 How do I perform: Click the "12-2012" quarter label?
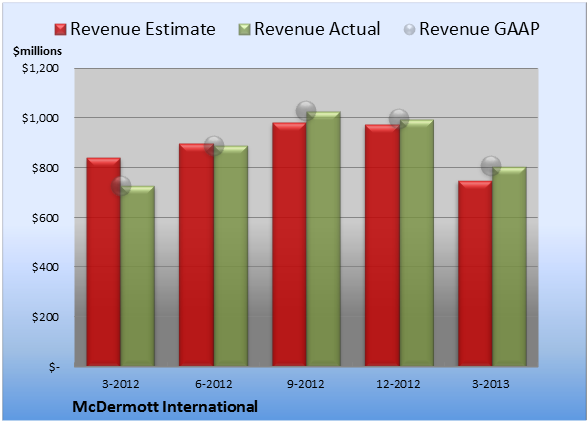coord(398,384)
